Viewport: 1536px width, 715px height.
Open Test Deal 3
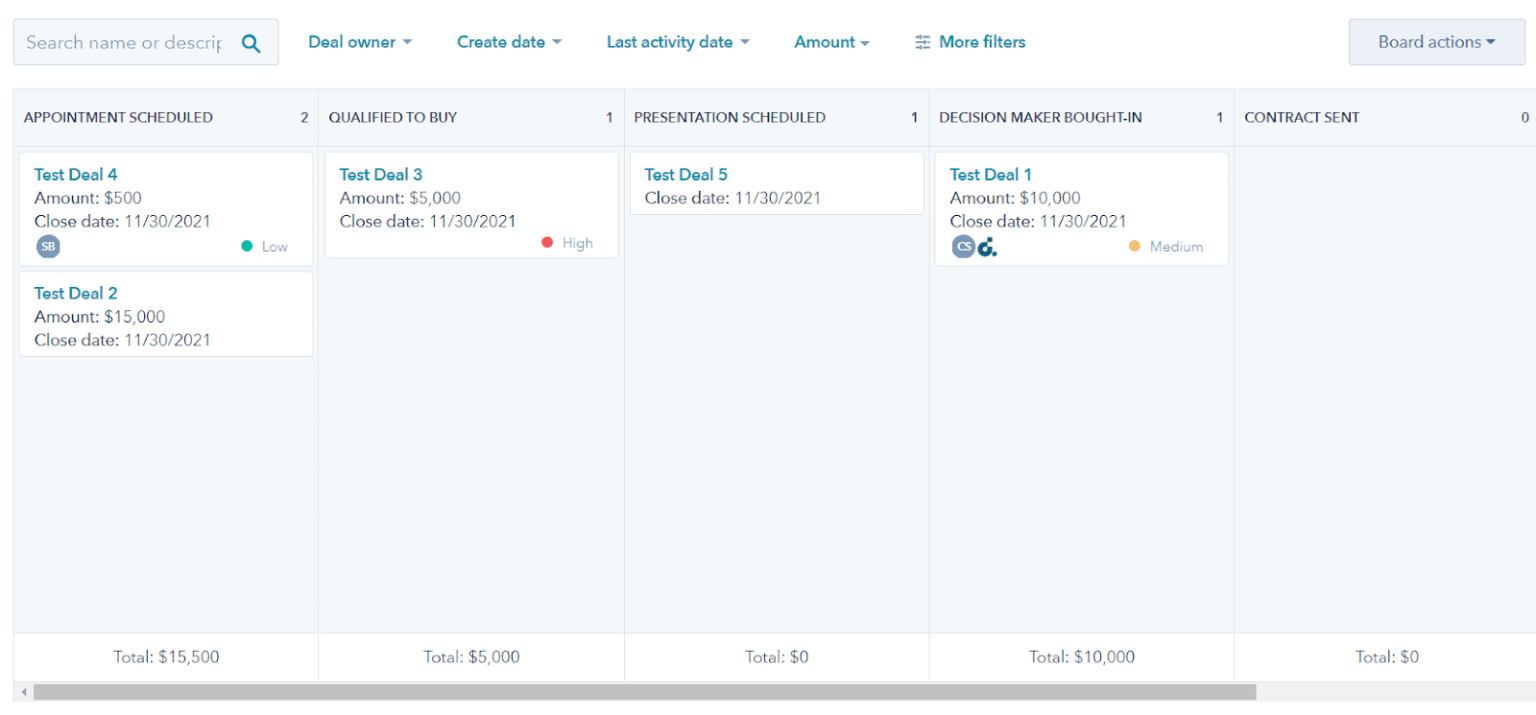[381, 174]
